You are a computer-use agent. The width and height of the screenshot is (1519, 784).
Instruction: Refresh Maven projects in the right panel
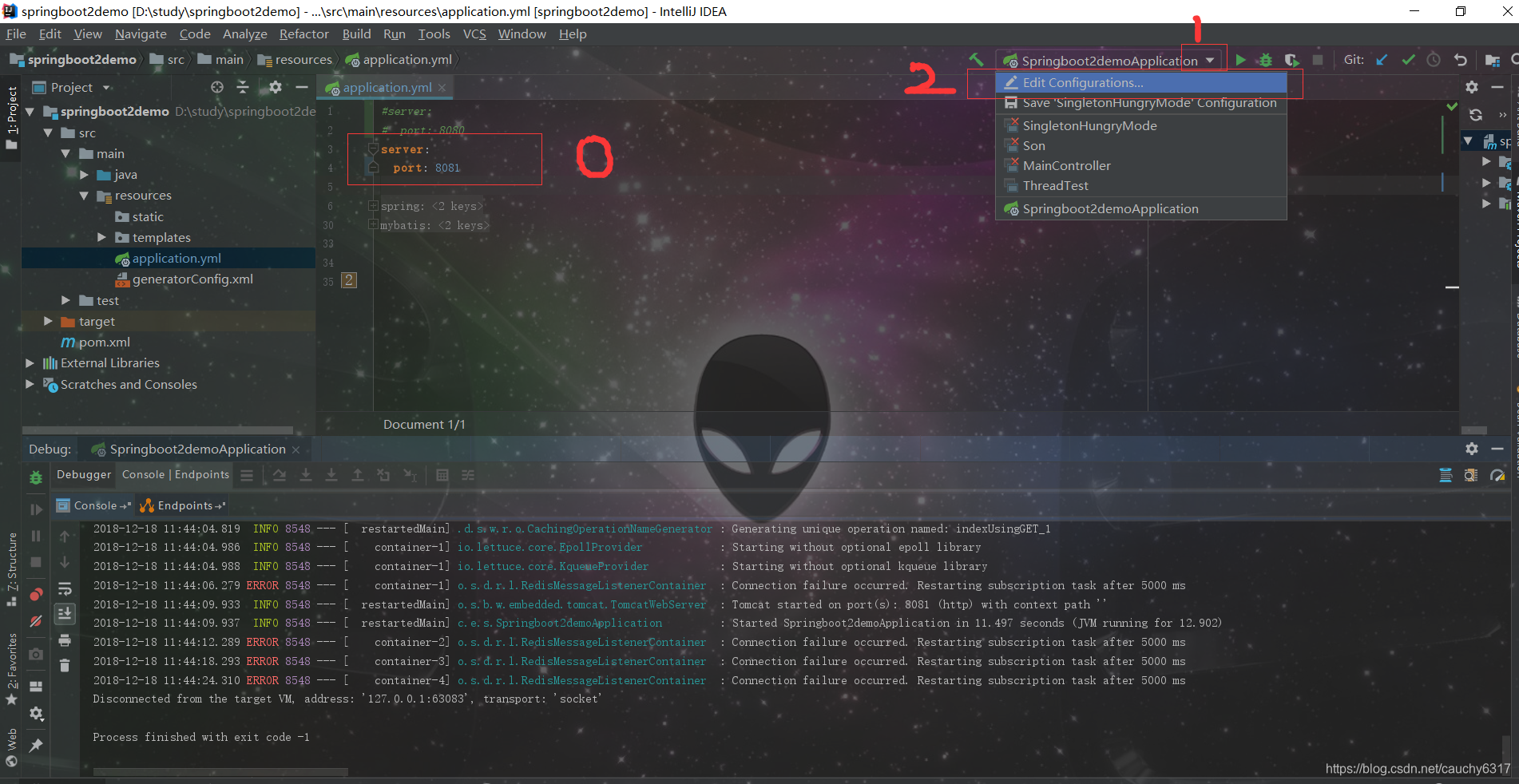coord(1476,114)
